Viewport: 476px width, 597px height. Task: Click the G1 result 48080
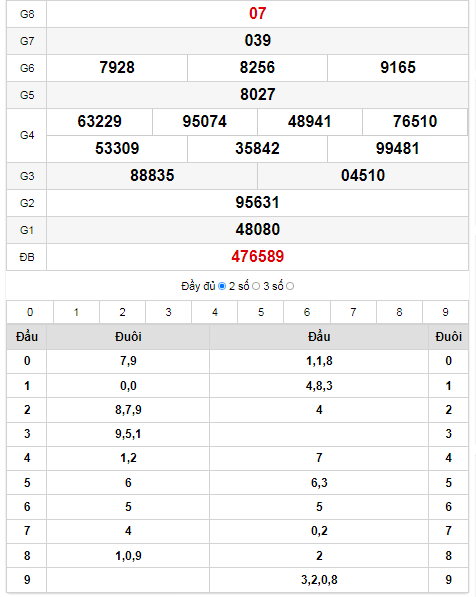pos(257,230)
